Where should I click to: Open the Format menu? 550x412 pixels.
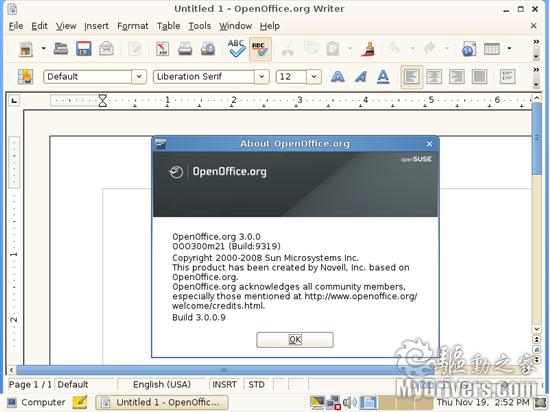coord(133,26)
